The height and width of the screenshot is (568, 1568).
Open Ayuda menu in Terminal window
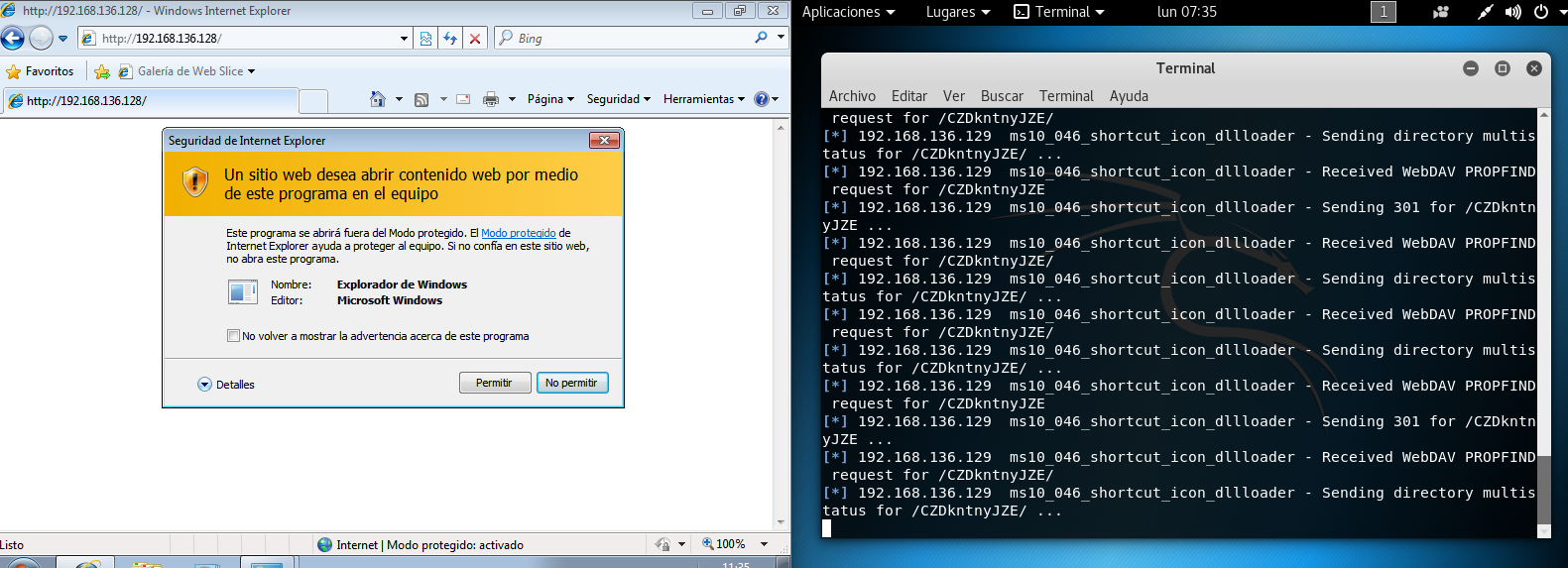(1129, 96)
